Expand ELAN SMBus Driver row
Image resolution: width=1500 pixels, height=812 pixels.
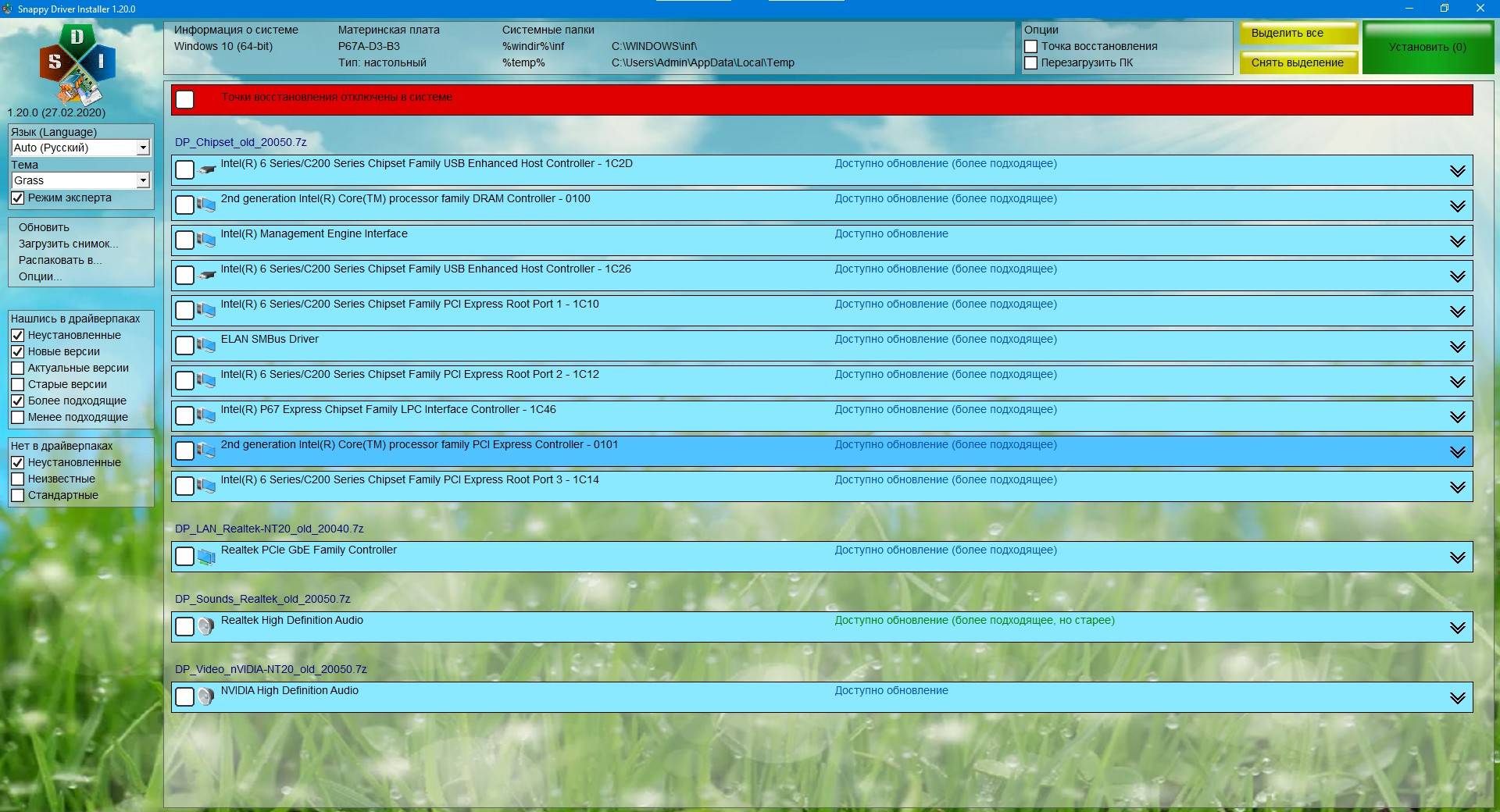(x=1457, y=347)
